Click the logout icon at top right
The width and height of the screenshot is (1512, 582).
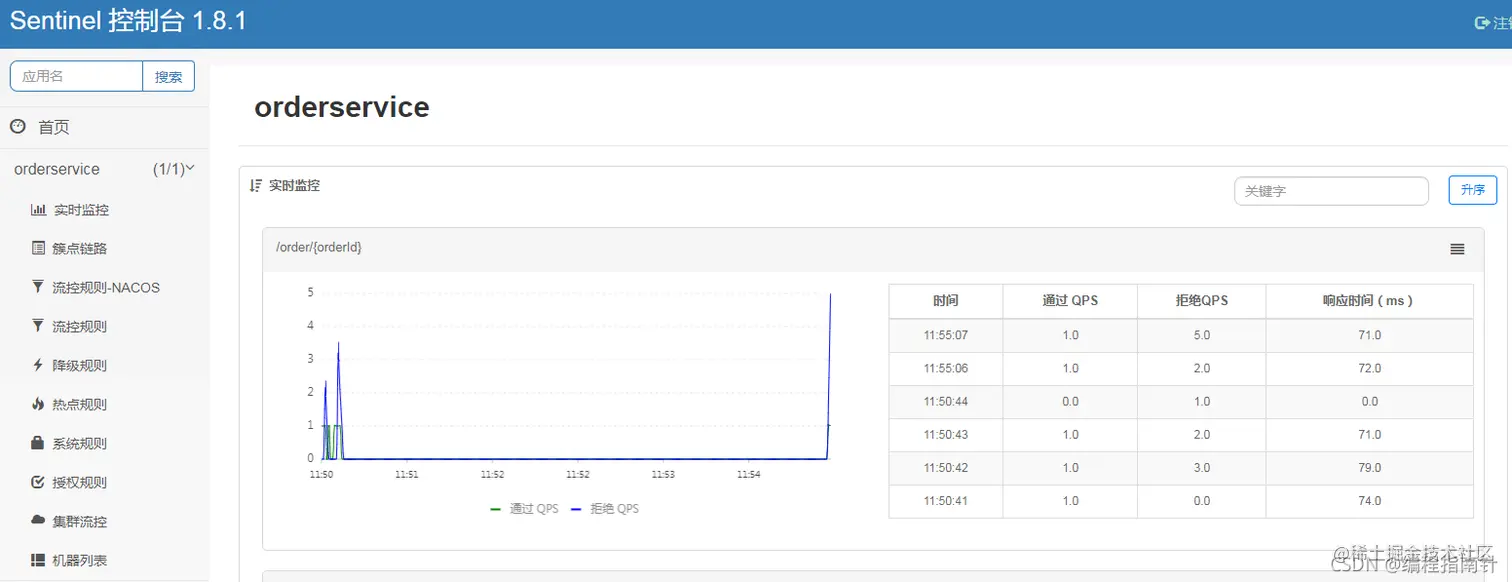click(1483, 22)
